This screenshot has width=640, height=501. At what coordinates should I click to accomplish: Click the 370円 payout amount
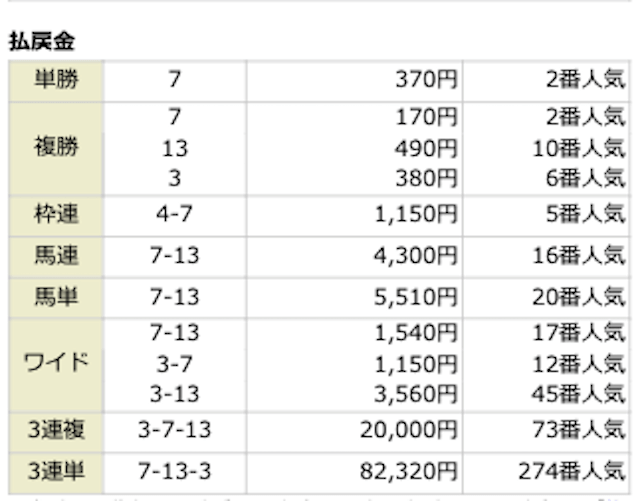(425, 81)
